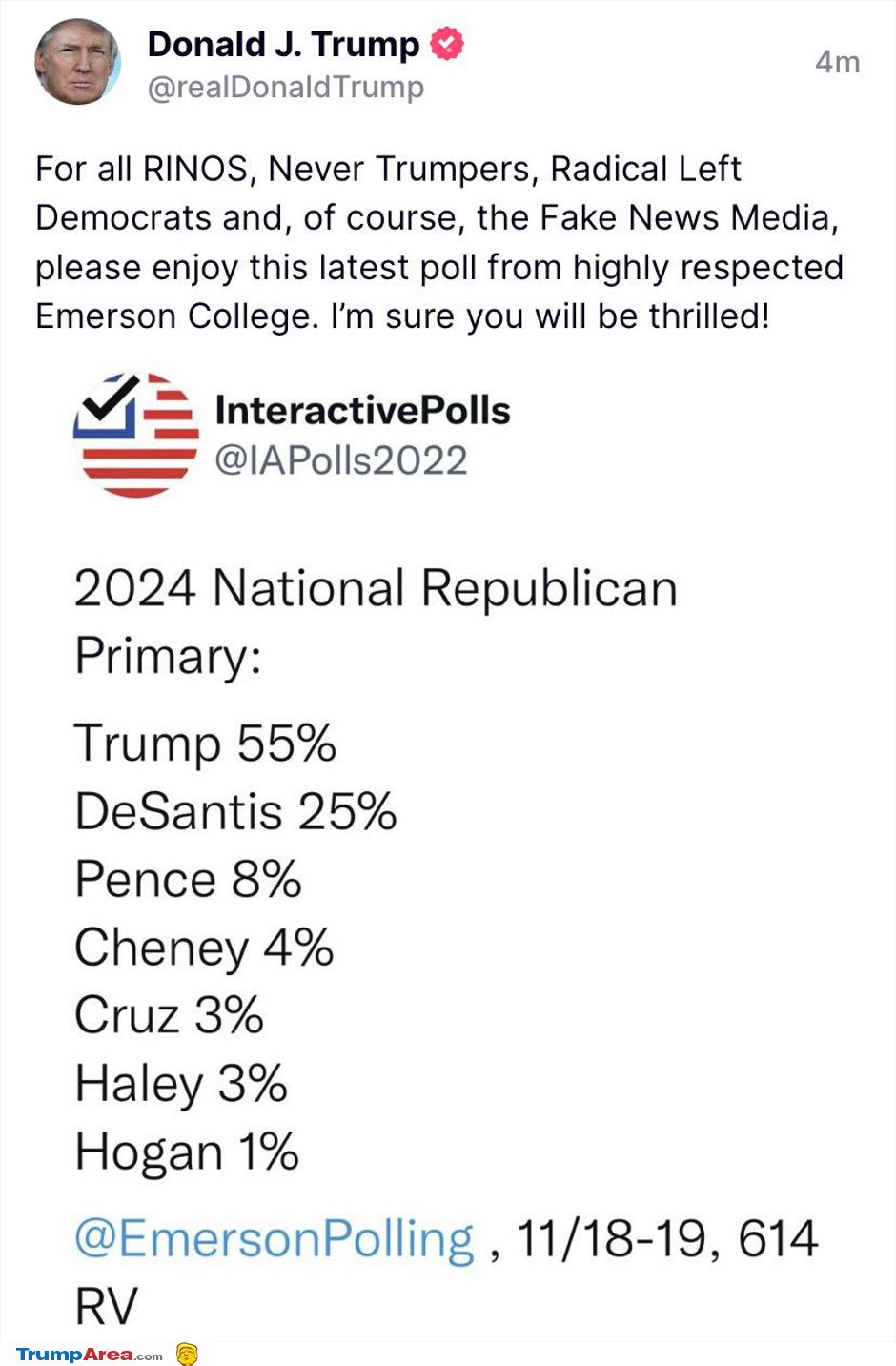The image size is (896, 1366).
Task: Tap the red verified badge icon
Action: [447, 44]
